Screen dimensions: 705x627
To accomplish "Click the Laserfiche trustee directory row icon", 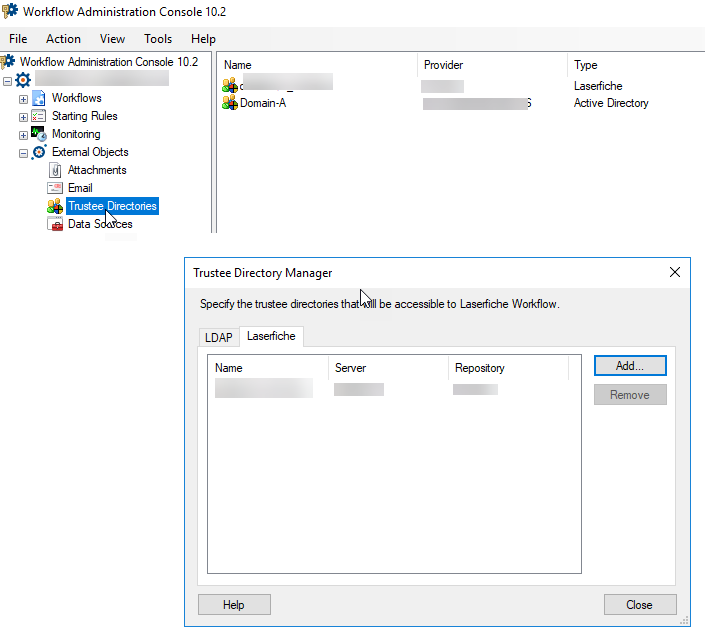I will pos(230,84).
